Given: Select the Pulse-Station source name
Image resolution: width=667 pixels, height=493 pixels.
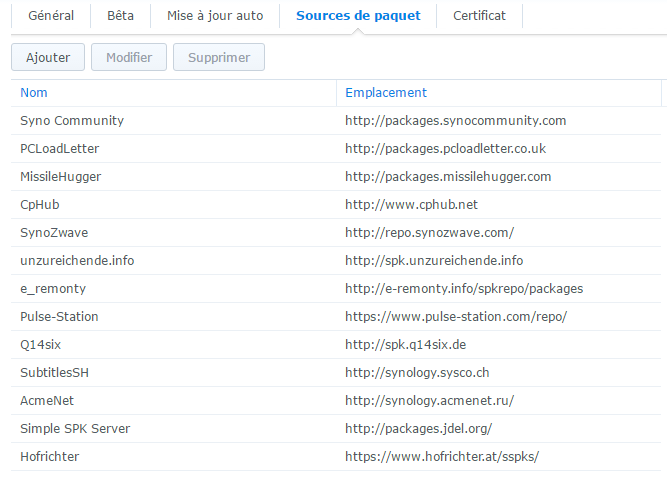Looking at the screenshot, I should point(60,317).
